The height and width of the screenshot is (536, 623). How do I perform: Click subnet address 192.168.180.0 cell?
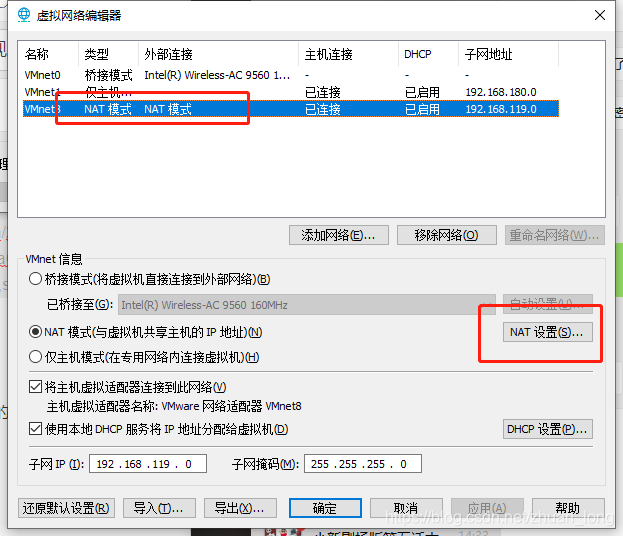pyautogui.click(x=501, y=92)
